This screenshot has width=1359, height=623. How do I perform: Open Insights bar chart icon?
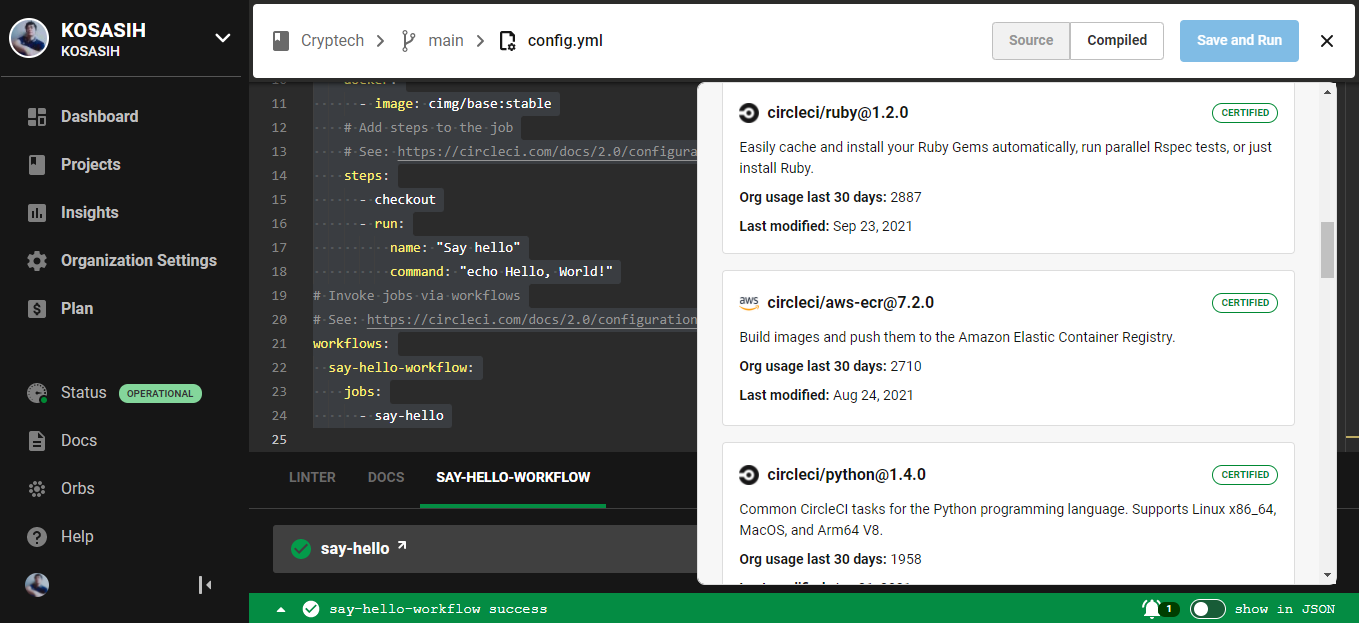click(x=37, y=213)
